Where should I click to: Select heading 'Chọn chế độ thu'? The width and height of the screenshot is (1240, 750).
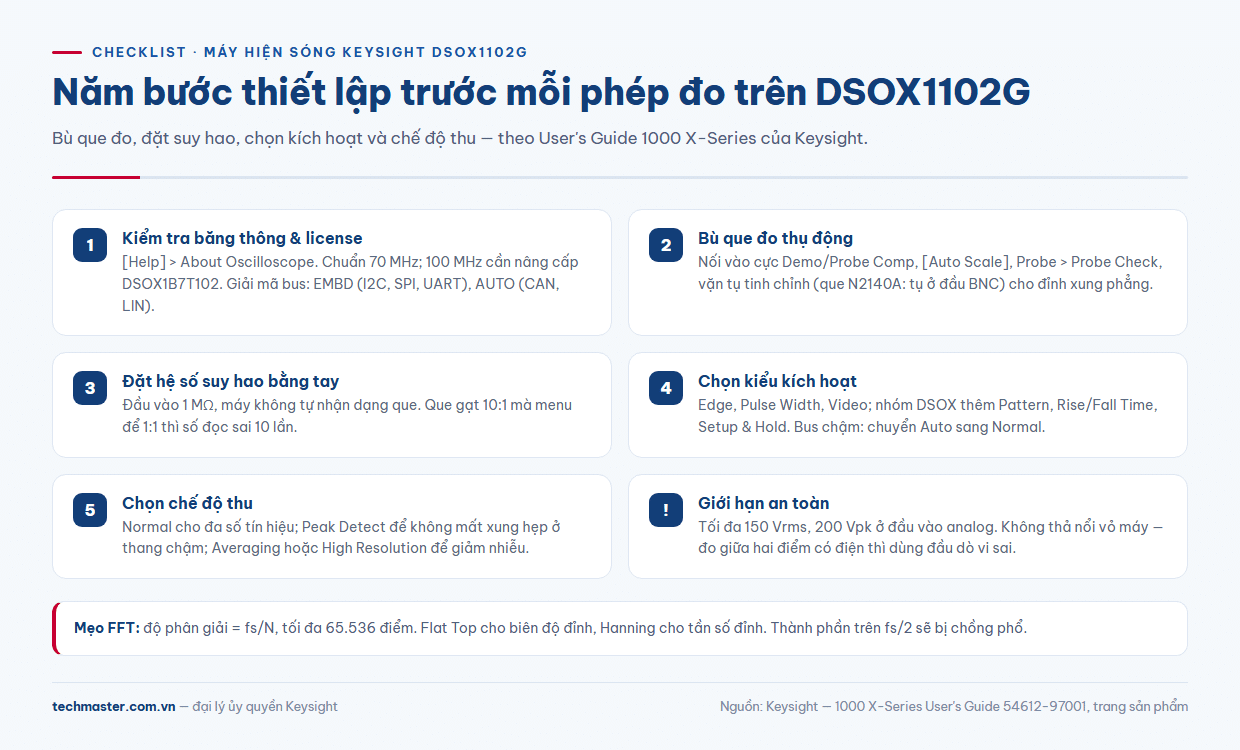click(187, 503)
